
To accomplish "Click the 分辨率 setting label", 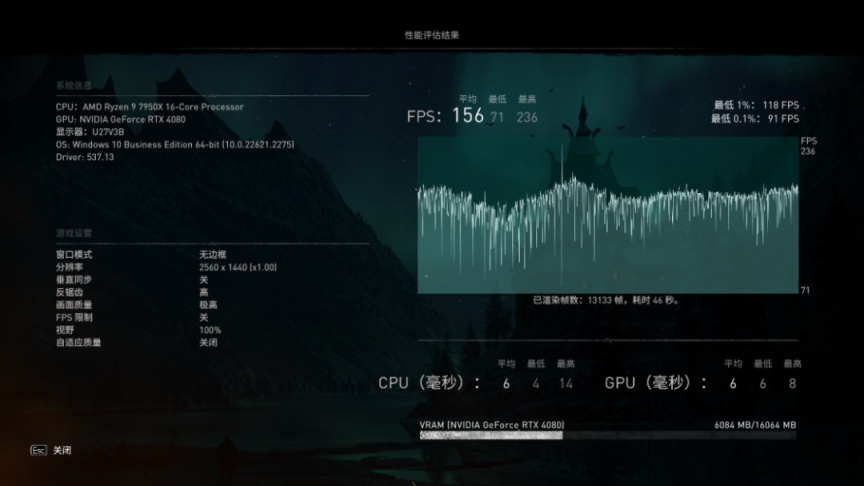I will pos(69,267).
